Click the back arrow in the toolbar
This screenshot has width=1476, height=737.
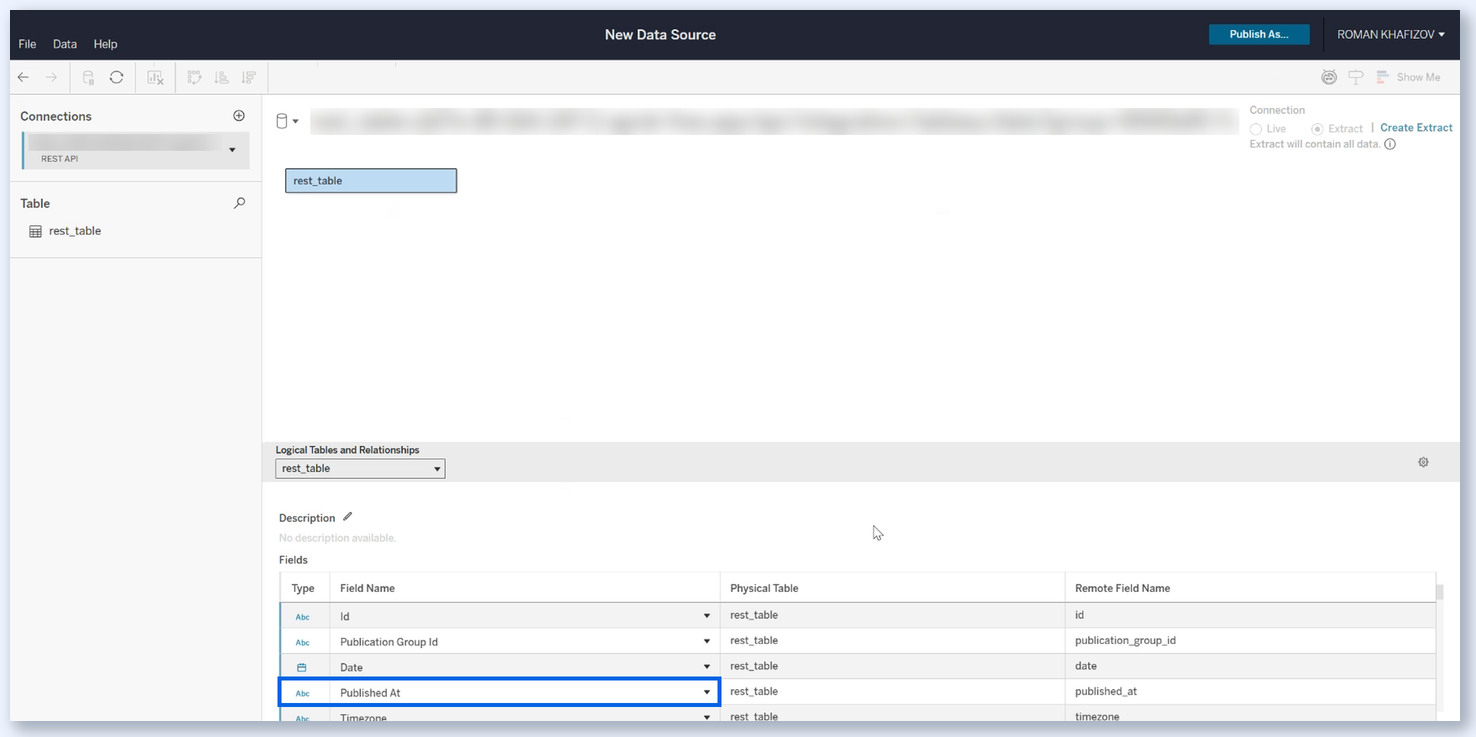click(23, 77)
